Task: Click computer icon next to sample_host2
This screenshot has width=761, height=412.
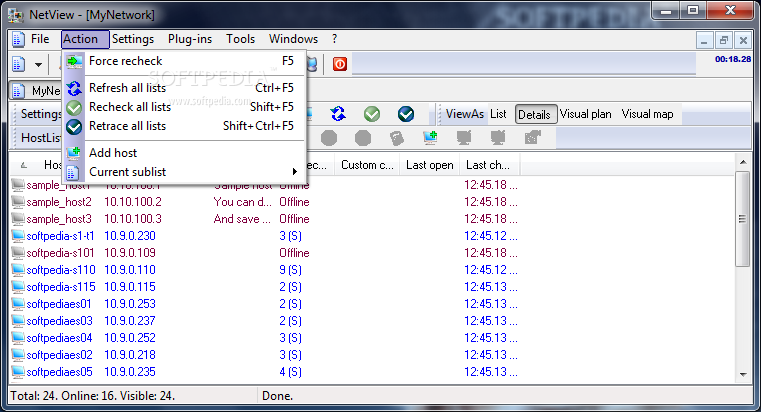Action: coord(18,202)
